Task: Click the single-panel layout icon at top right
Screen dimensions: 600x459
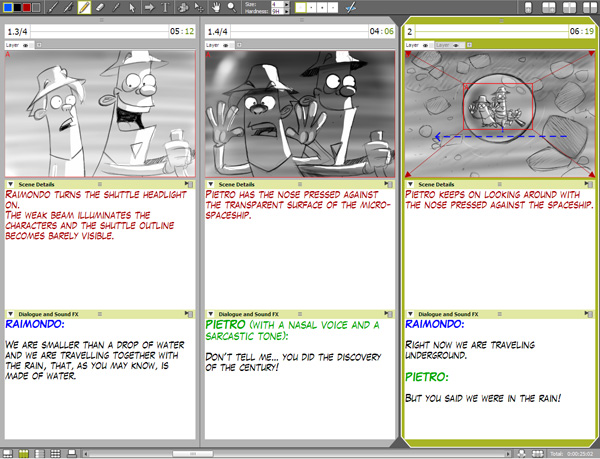Action: coord(528,8)
